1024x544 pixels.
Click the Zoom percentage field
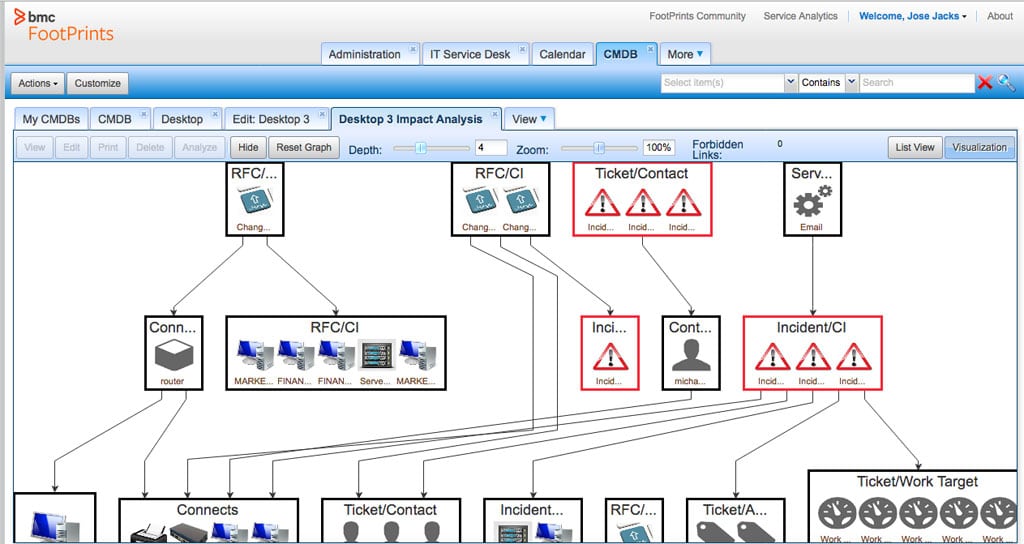658,148
